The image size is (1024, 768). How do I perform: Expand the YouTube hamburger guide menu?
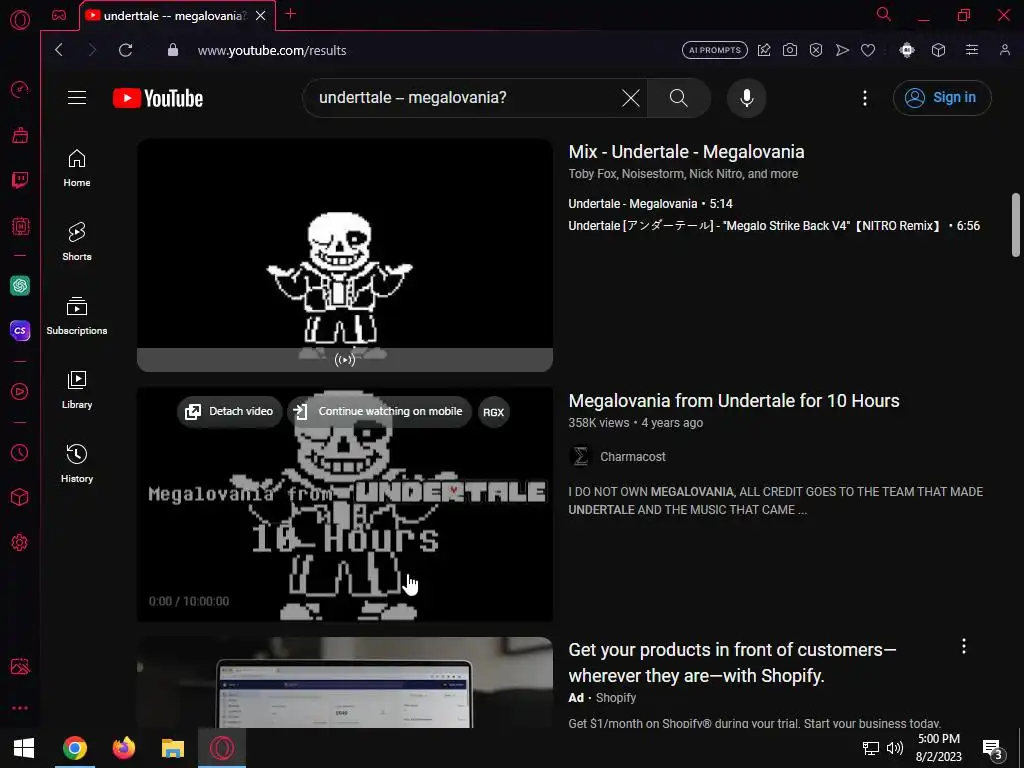pos(77,98)
